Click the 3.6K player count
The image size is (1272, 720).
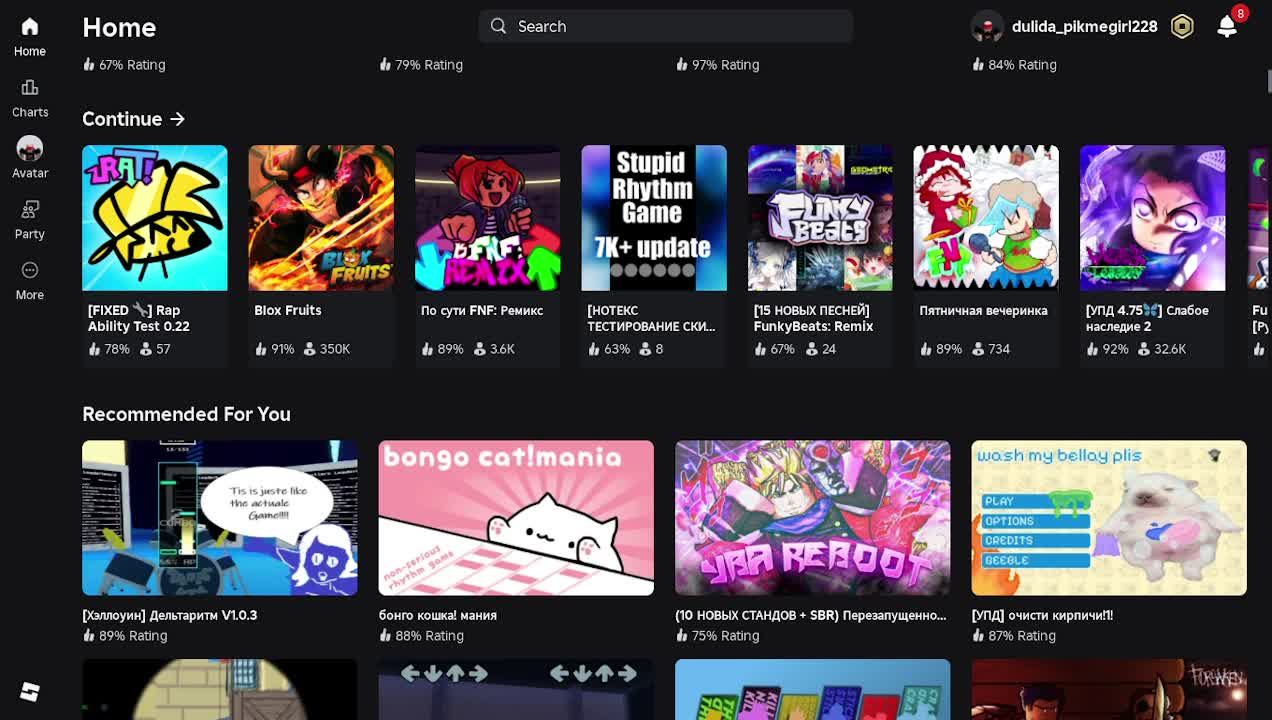[x=494, y=349]
